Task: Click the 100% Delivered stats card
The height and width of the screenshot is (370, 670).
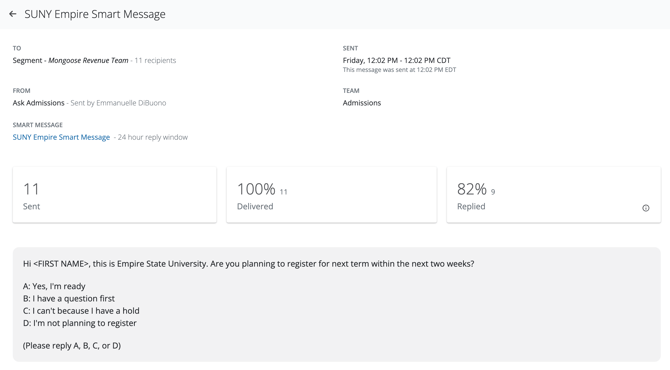Action: coord(332,195)
